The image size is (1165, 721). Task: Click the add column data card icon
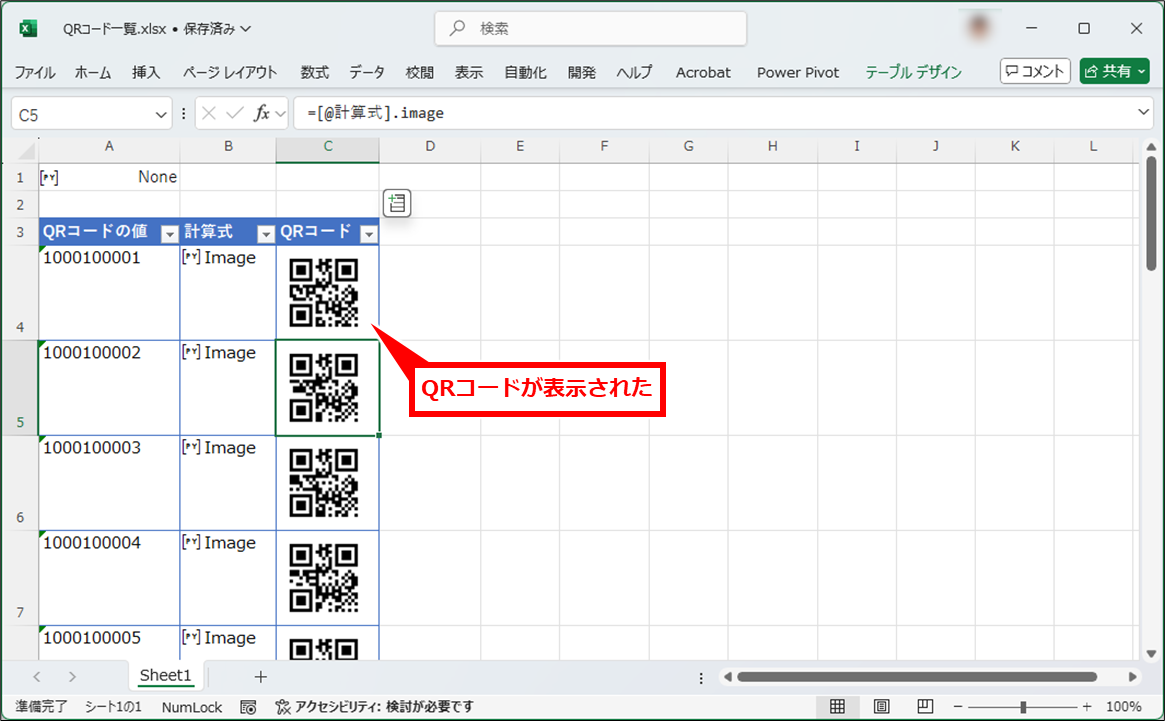point(397,203)
